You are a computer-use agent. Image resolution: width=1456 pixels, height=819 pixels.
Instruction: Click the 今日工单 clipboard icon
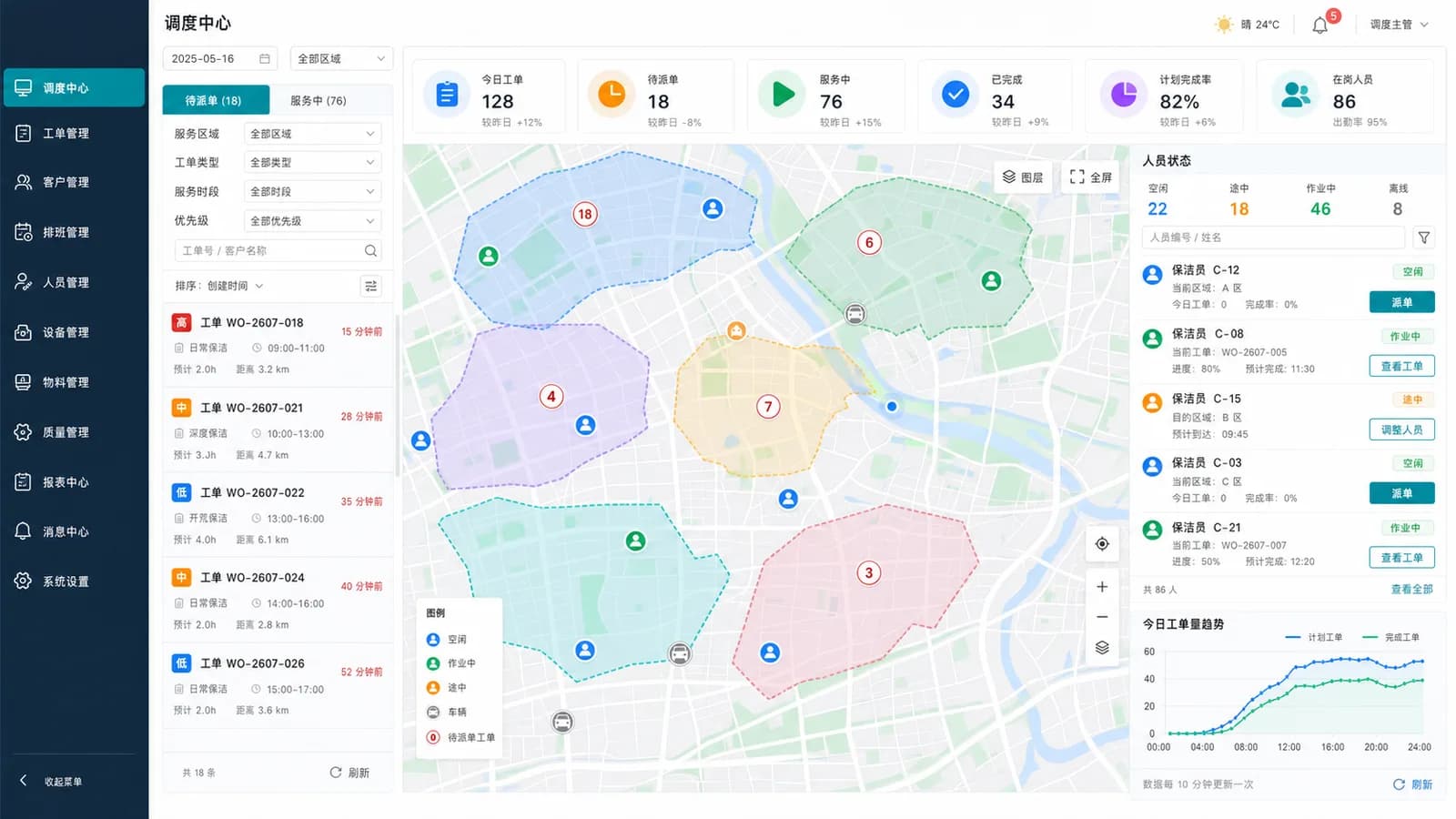447,94
